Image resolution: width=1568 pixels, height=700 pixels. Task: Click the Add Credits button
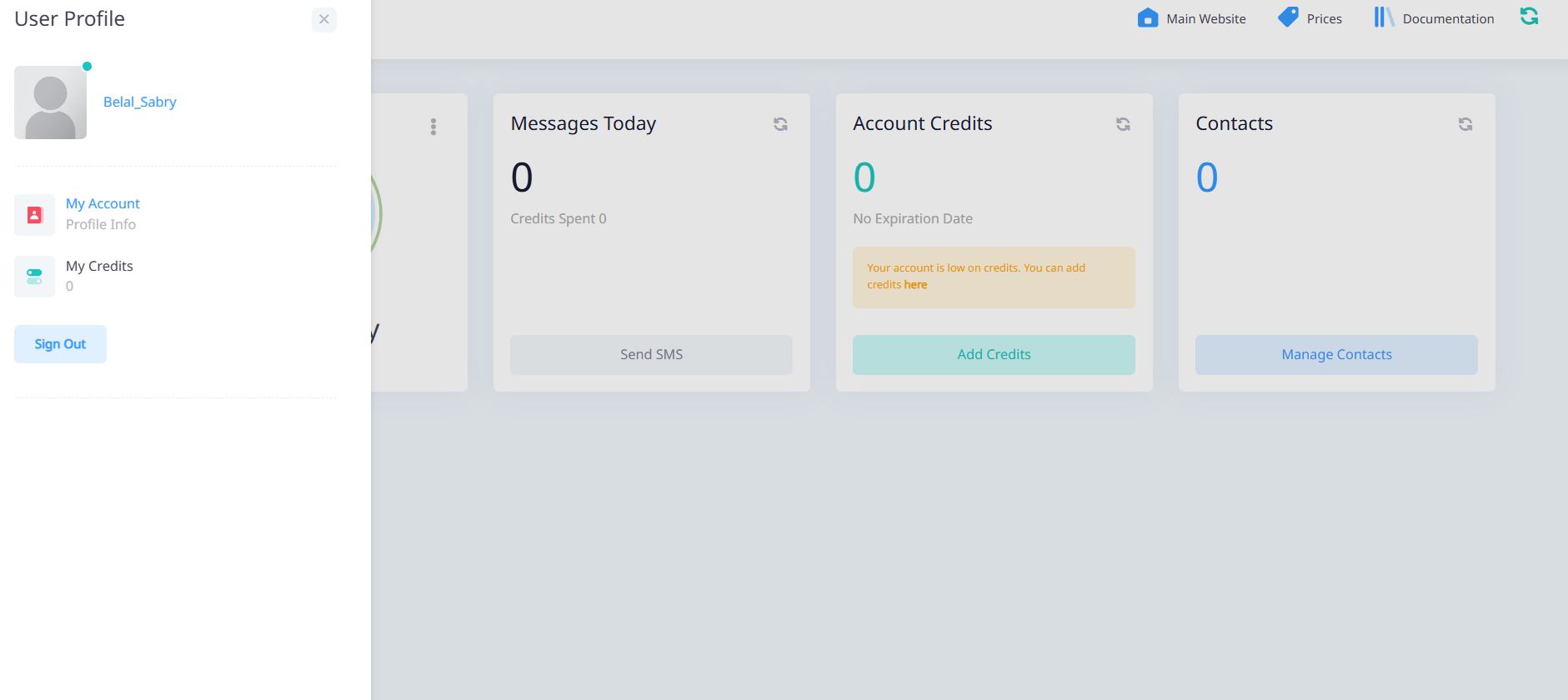point(994,355)
